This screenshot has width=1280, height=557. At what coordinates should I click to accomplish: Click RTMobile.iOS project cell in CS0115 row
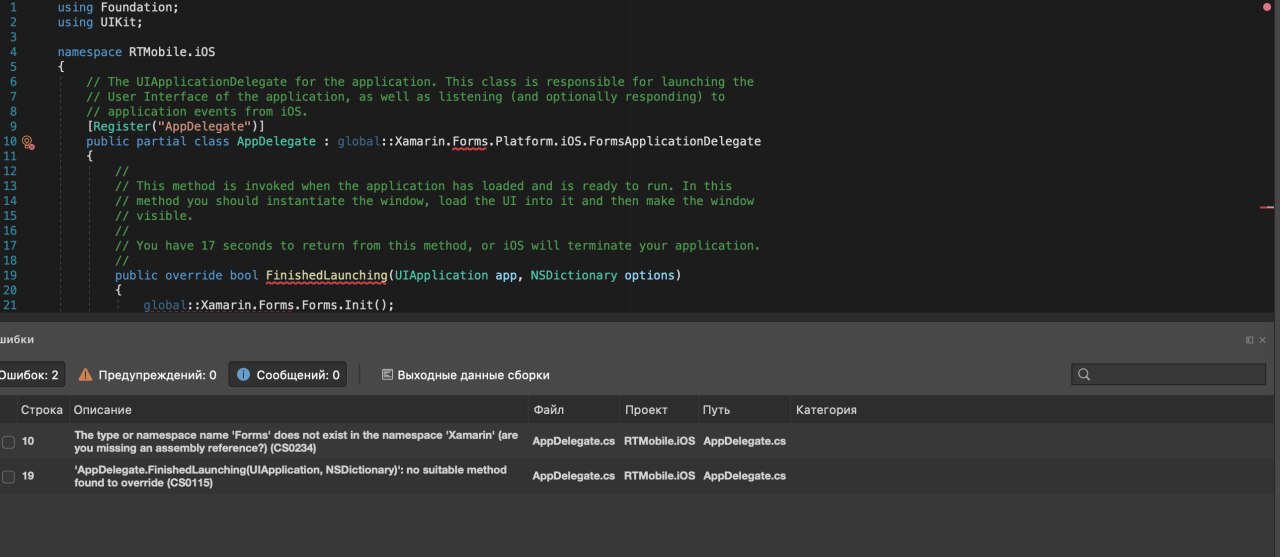[x=659, y=476]
